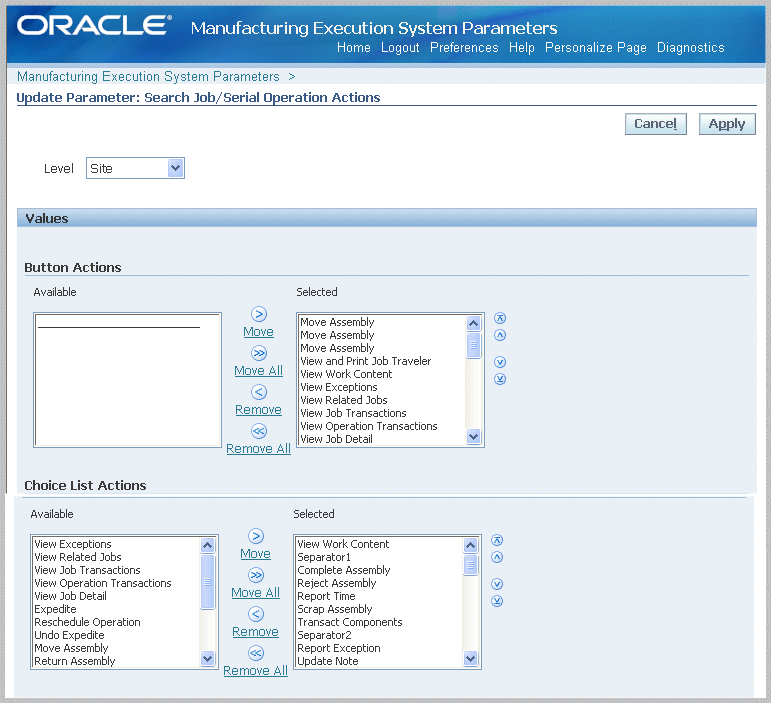Click Remove arrow icon in Choice List Actions
771x703 pixels.
tap(256, 614)
